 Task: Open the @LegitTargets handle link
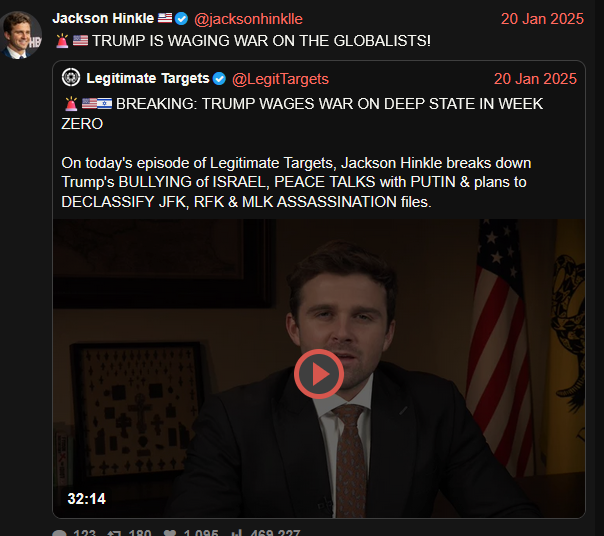click(280, 79)
